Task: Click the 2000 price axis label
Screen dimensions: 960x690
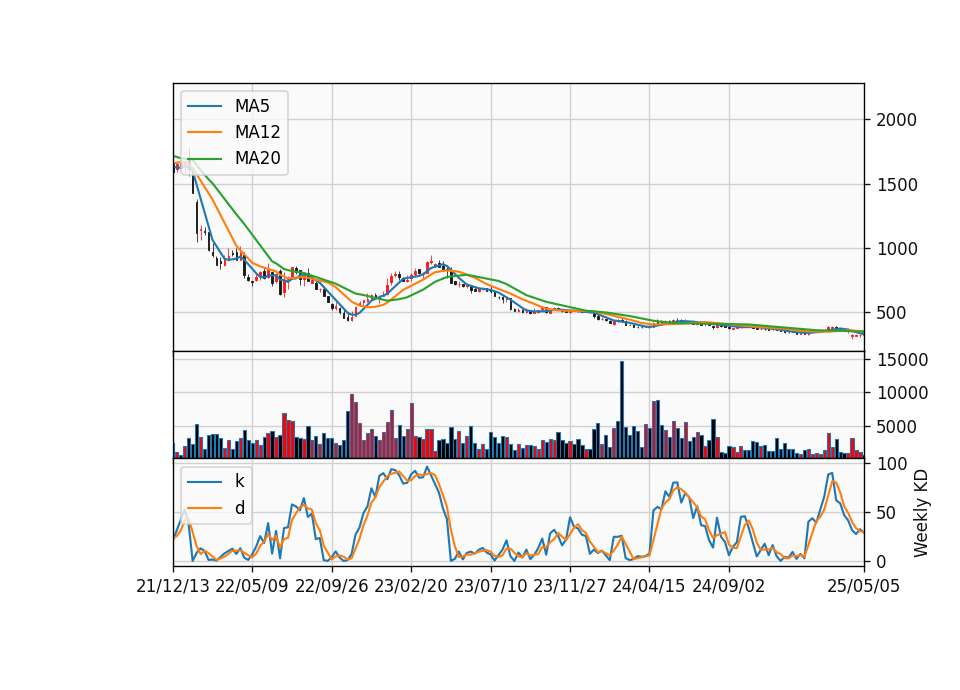Action: [x=896, y=120]
